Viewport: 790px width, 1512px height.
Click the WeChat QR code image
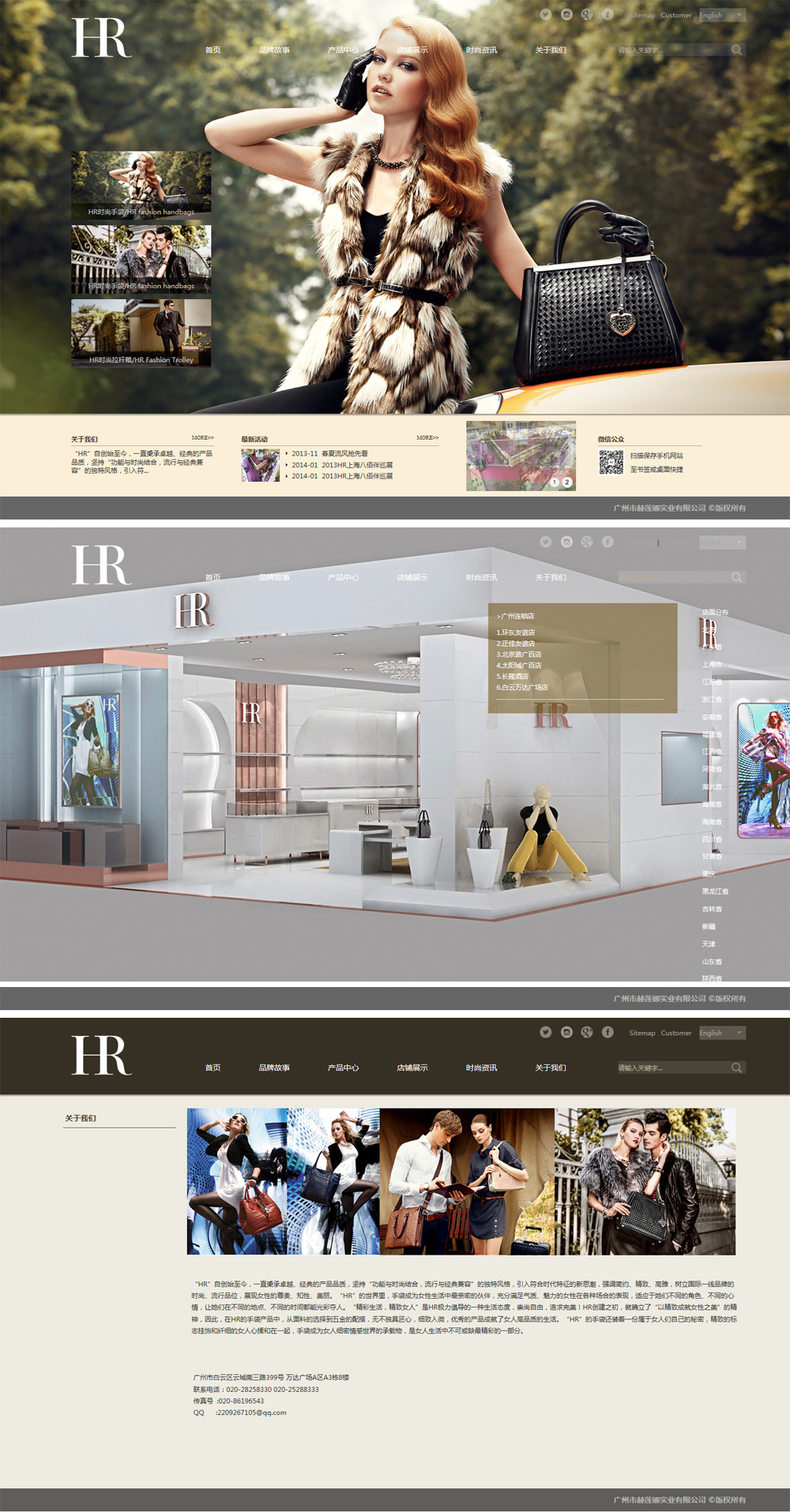click(611, 463)
